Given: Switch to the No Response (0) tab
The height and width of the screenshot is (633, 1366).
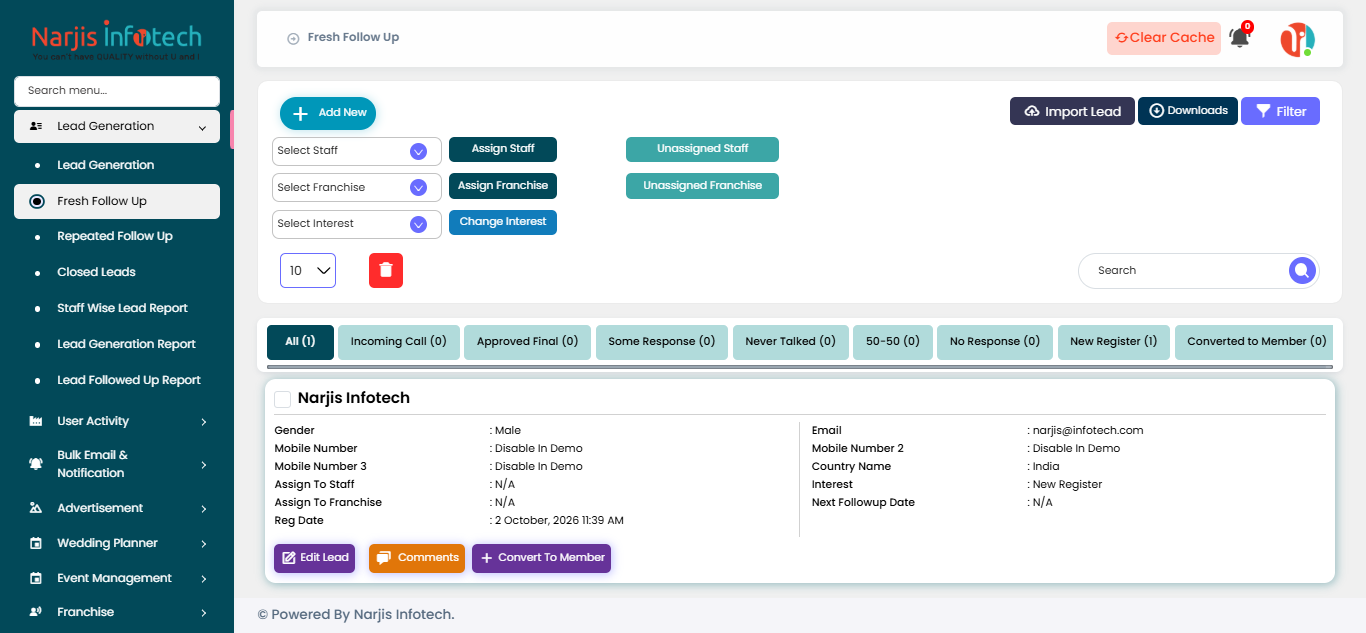Looking at the screenshot, I should pos(995,342).
